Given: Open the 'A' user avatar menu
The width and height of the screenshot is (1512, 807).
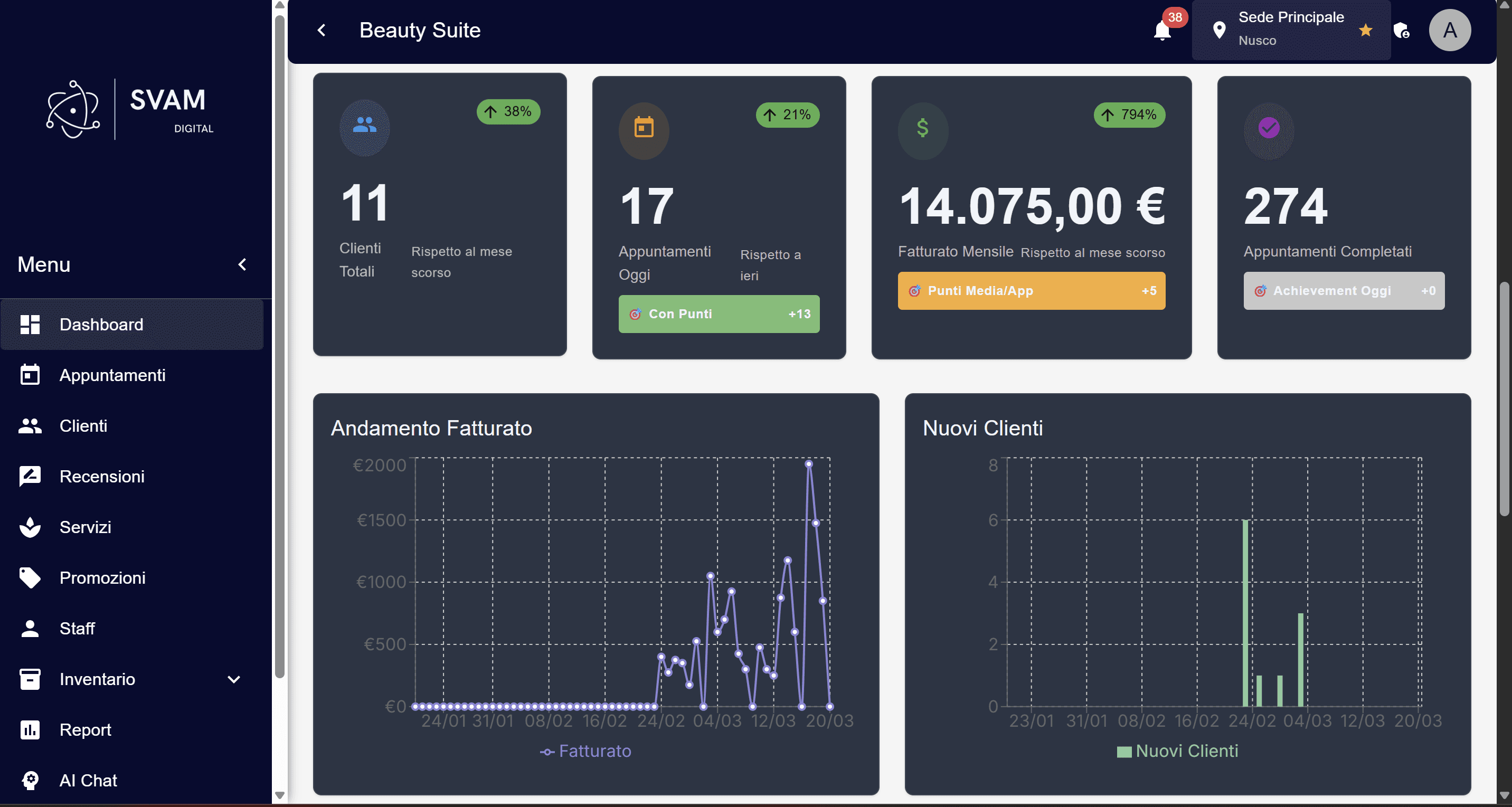Looking at the screenshot, I should coord(1450,30).
